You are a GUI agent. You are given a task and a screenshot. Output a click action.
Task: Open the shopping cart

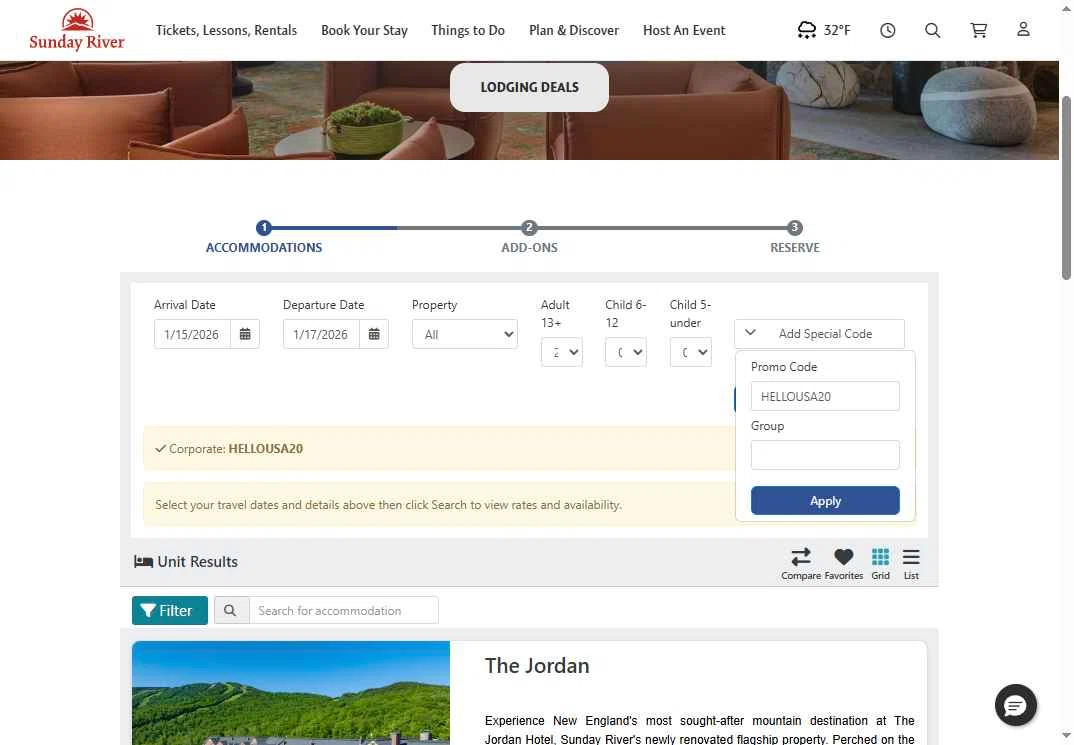click(979, 30)
